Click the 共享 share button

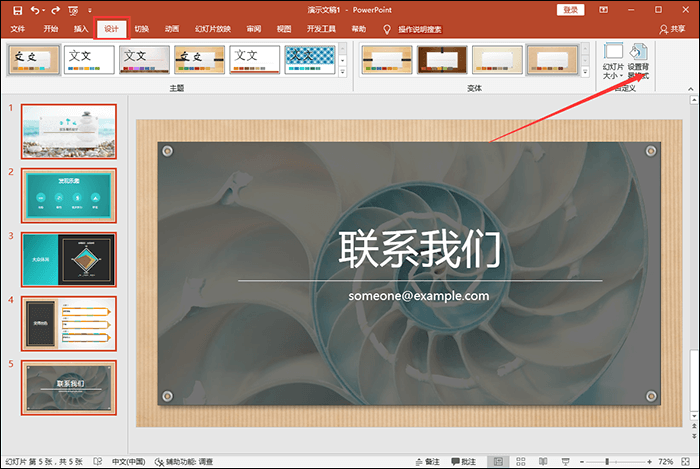pyautogui.click(x=672, y=29)
